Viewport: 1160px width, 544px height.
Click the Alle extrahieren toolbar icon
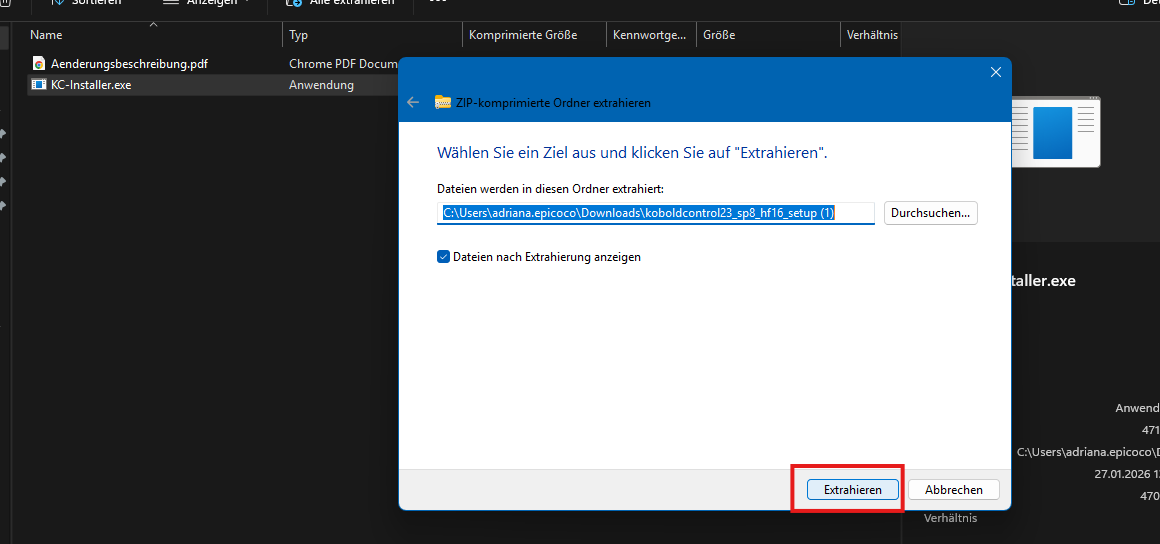click(294, 3)
